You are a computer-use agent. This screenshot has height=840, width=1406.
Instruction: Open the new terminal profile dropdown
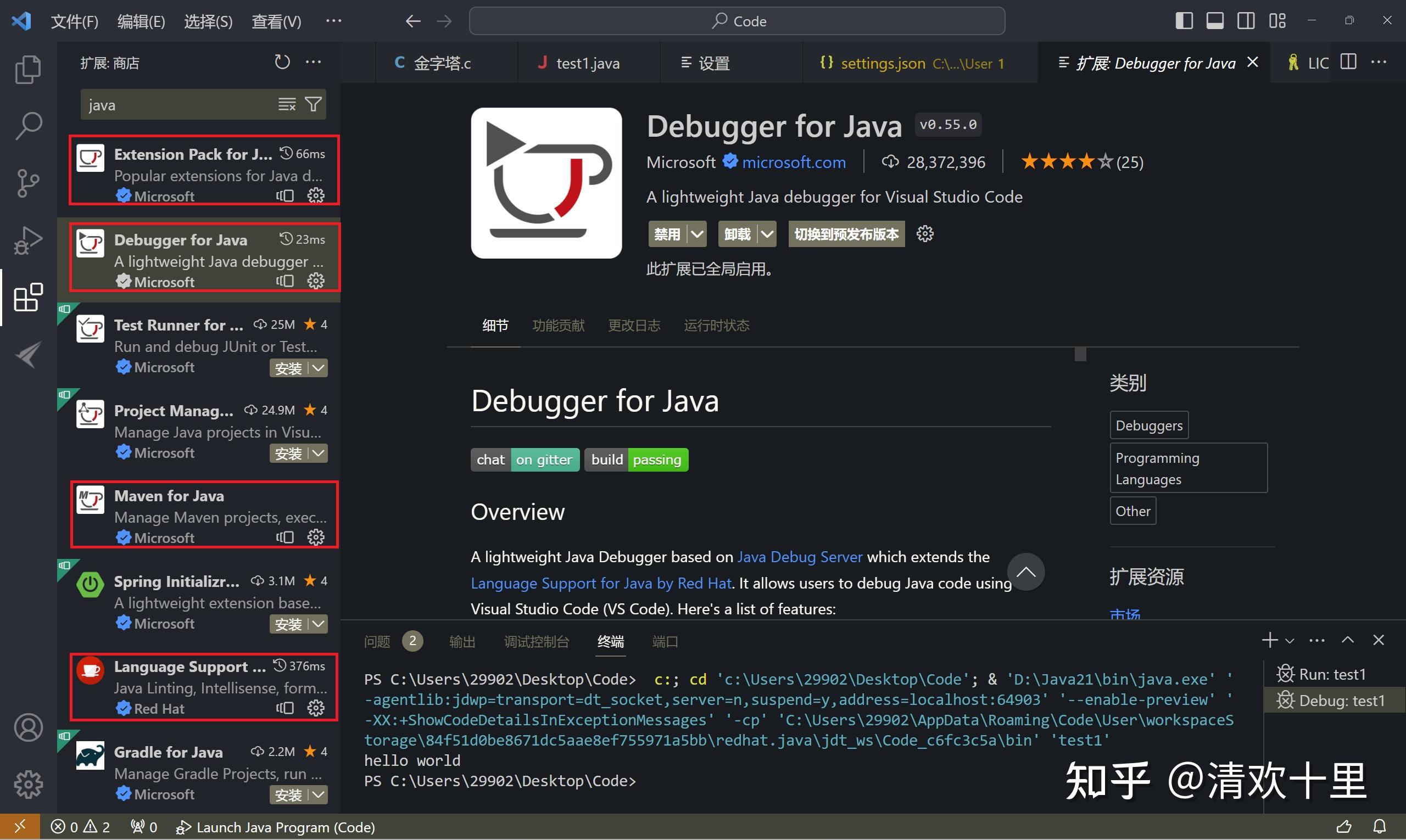1290,641
